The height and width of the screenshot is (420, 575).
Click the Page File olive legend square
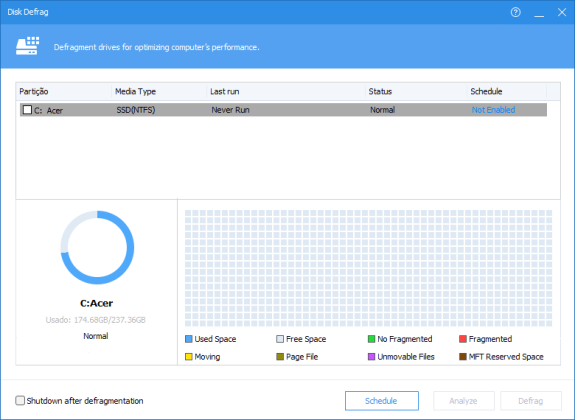pos(280,357)
